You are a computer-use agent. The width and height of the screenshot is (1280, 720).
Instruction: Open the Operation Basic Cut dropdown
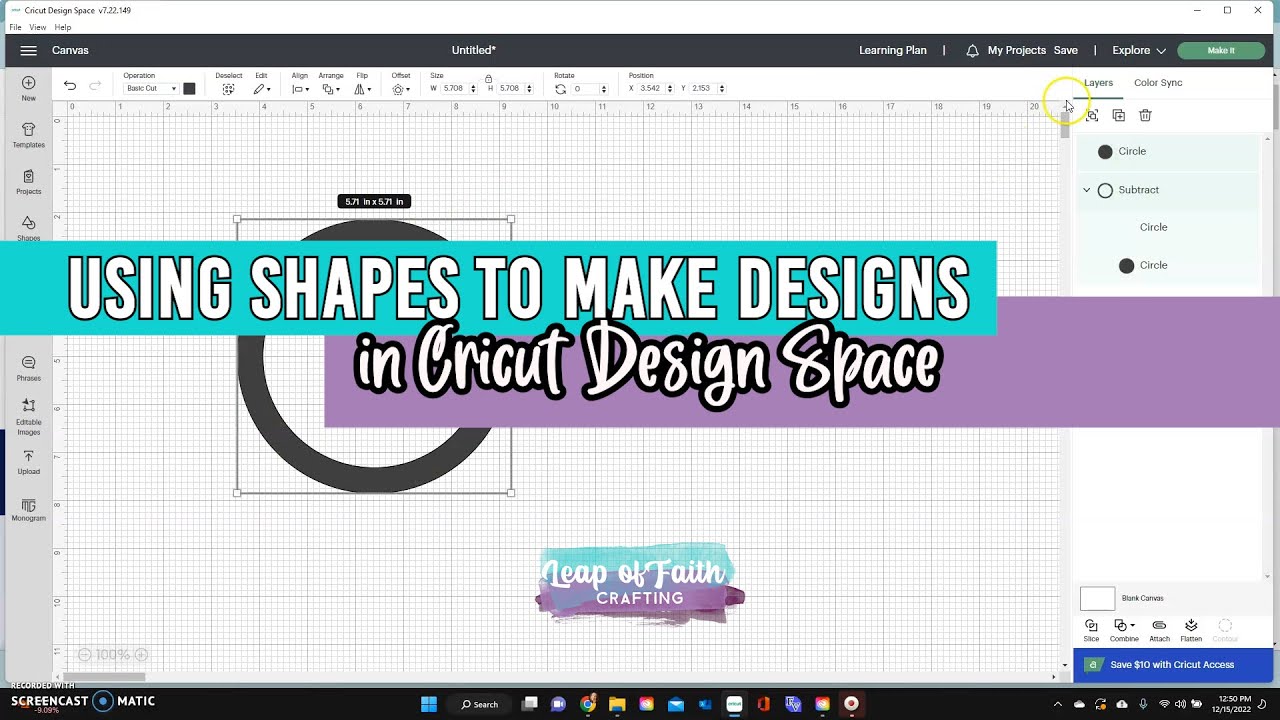click(x=151, y=89)
